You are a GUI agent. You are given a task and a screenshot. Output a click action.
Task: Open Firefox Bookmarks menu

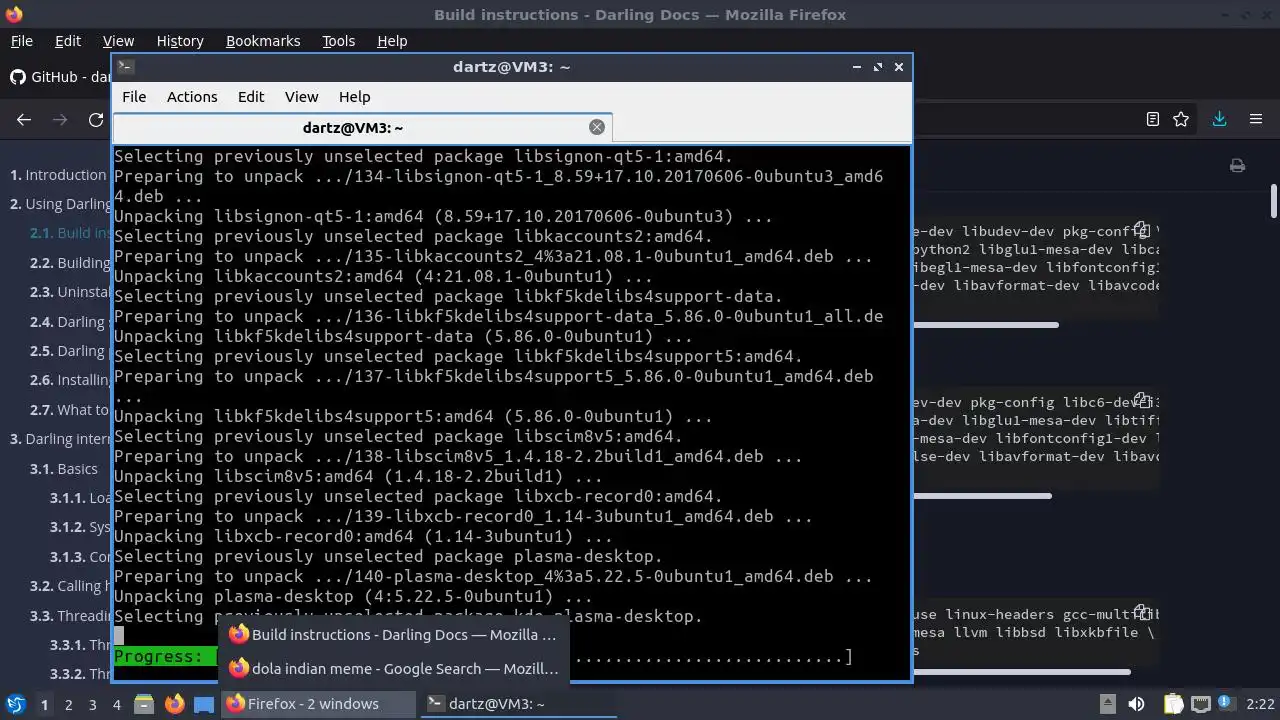click(263, 41)
